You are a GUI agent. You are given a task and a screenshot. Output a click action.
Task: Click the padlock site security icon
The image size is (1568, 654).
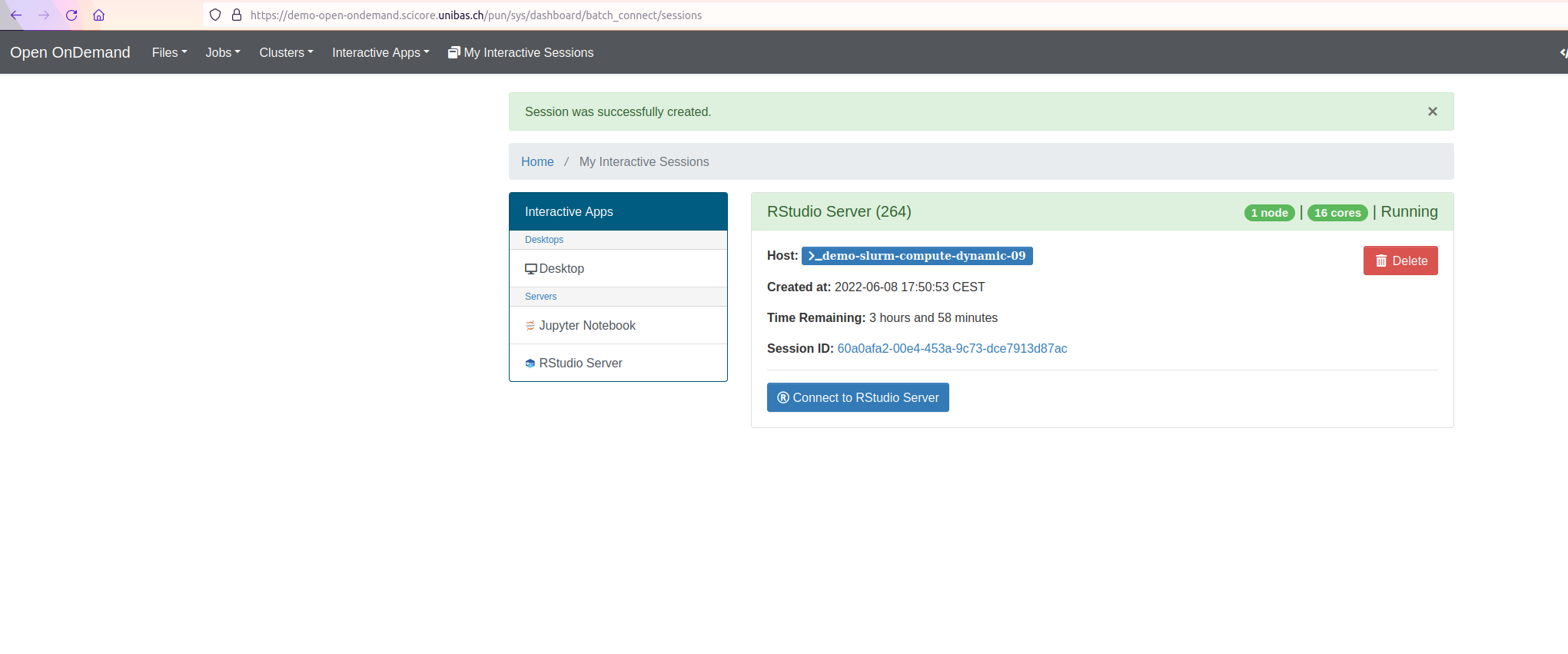point(237,15)
